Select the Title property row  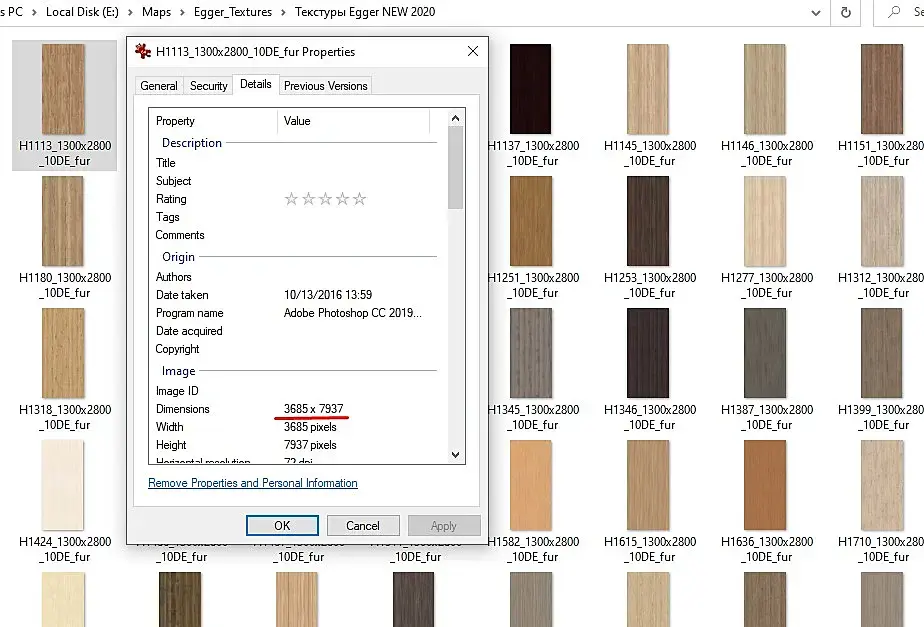pyautogui.click(x=295, y=163)
